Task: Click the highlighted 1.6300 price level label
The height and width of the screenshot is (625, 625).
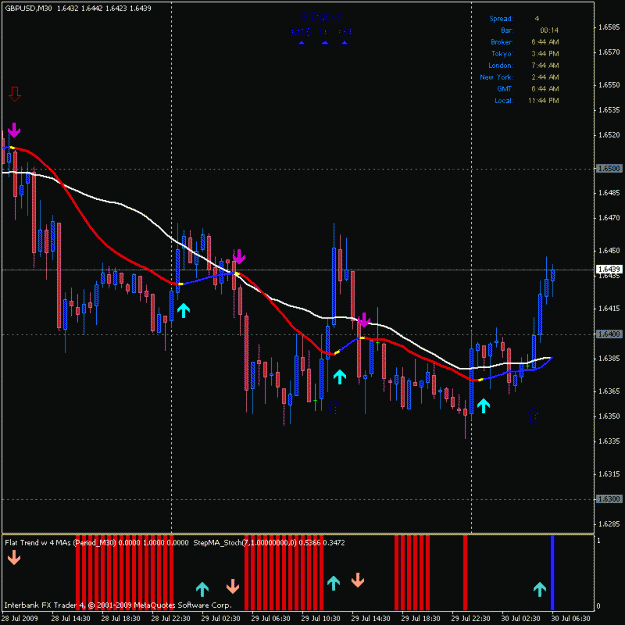Action: tap(609, 499)
